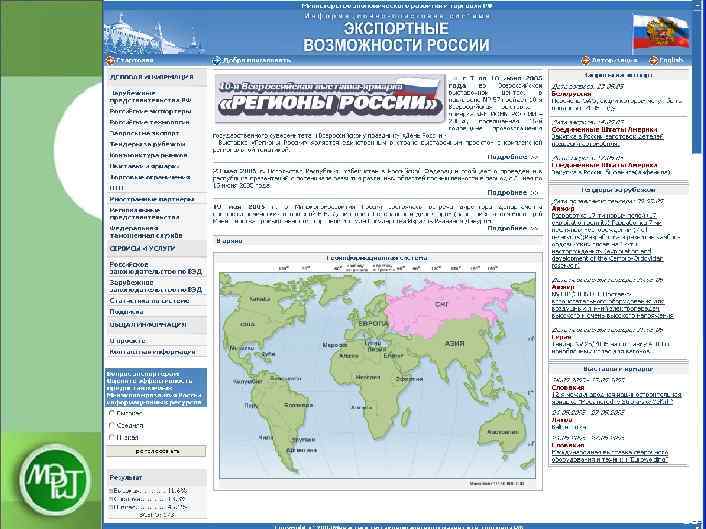Click the ЕВРОПА label on the map
Viewport: 706px width, 529px height.
(x=373, y=323)
